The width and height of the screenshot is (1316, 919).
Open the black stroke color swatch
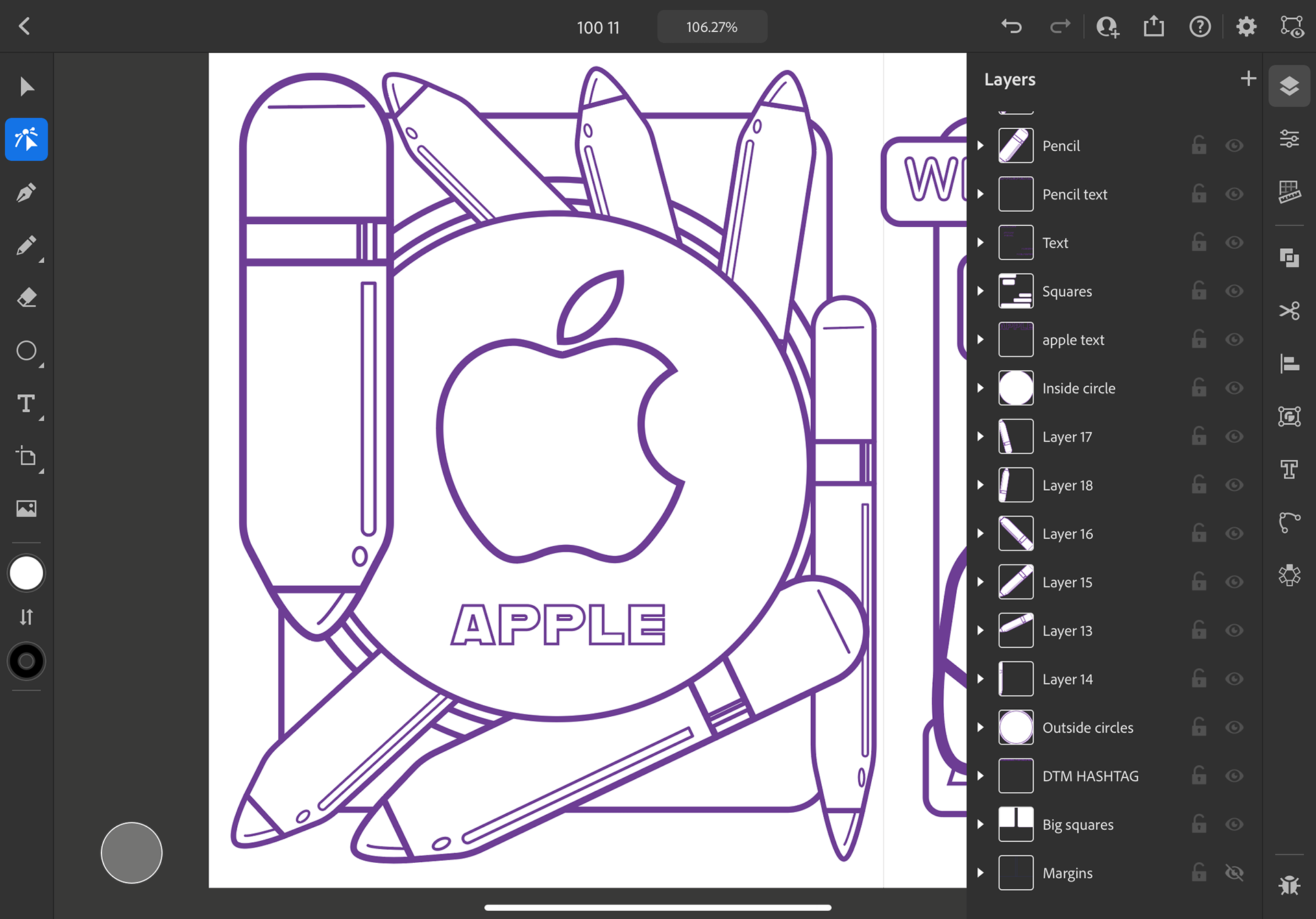[x=27, y=661]
